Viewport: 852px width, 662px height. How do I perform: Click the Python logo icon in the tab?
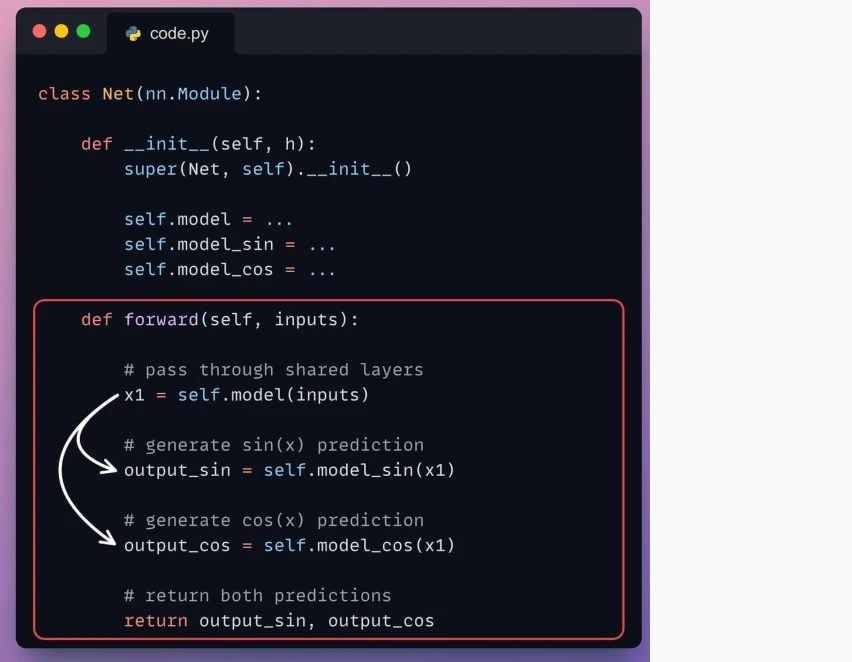(x=133, y=34)
